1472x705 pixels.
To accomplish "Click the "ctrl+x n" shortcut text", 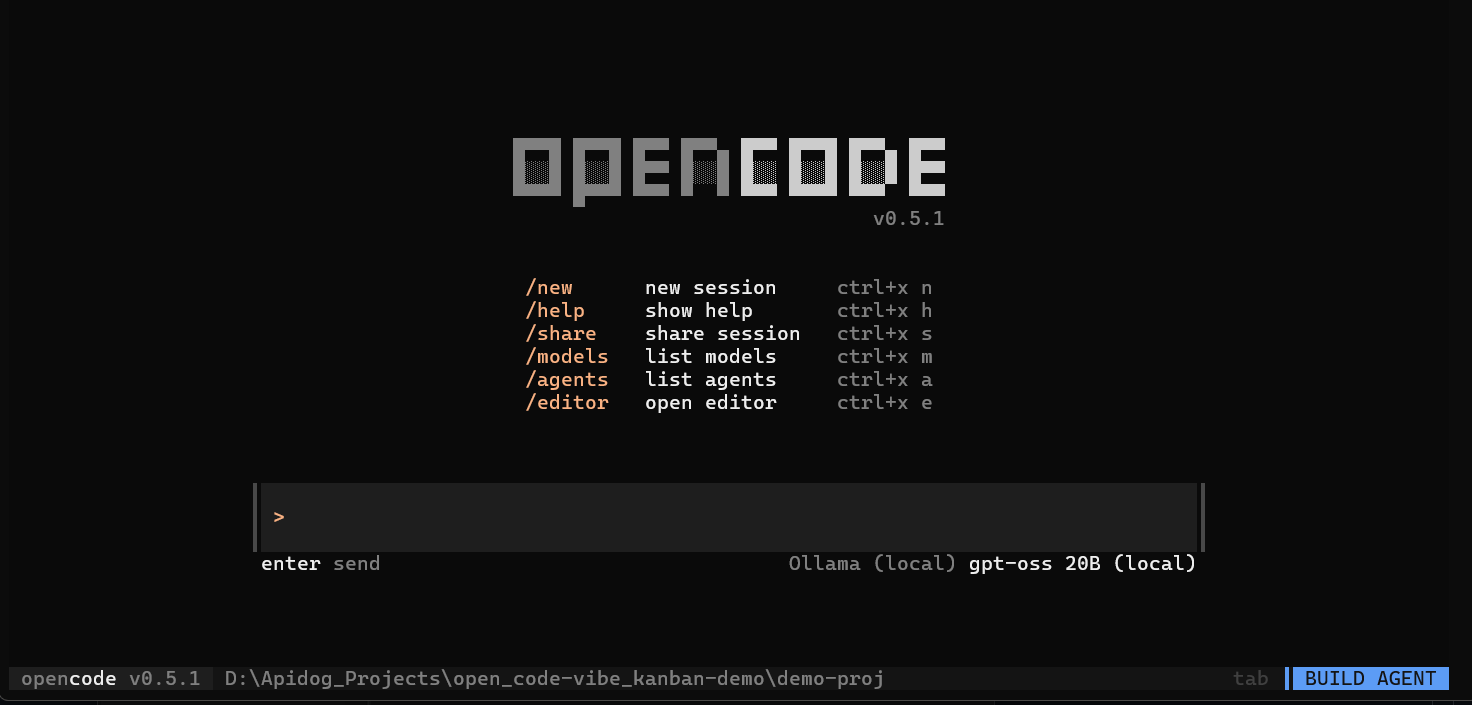I will tap(884, 288).
